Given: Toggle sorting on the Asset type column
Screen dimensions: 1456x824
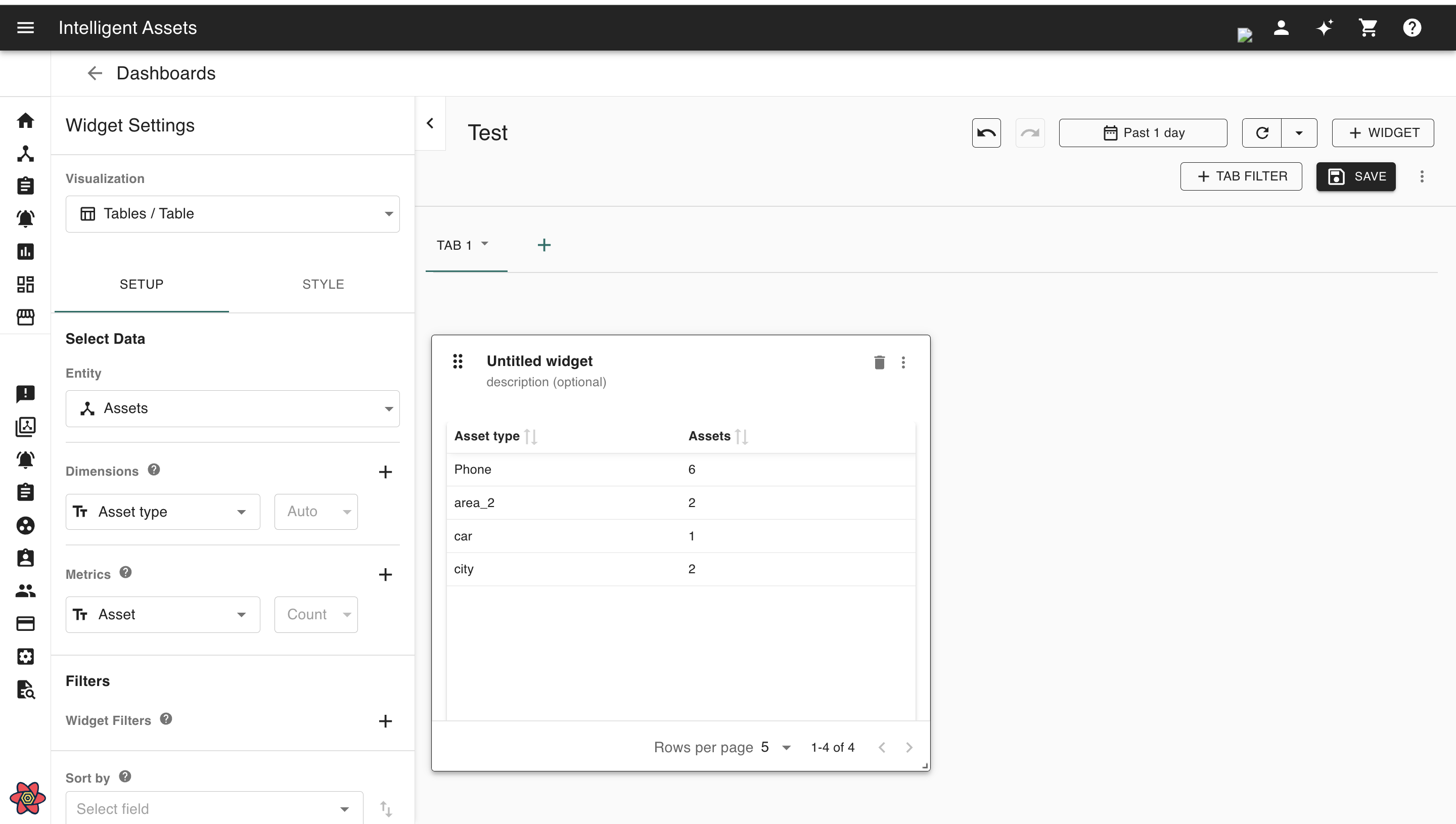Looking at the screenshot, I should pos(531,436).
